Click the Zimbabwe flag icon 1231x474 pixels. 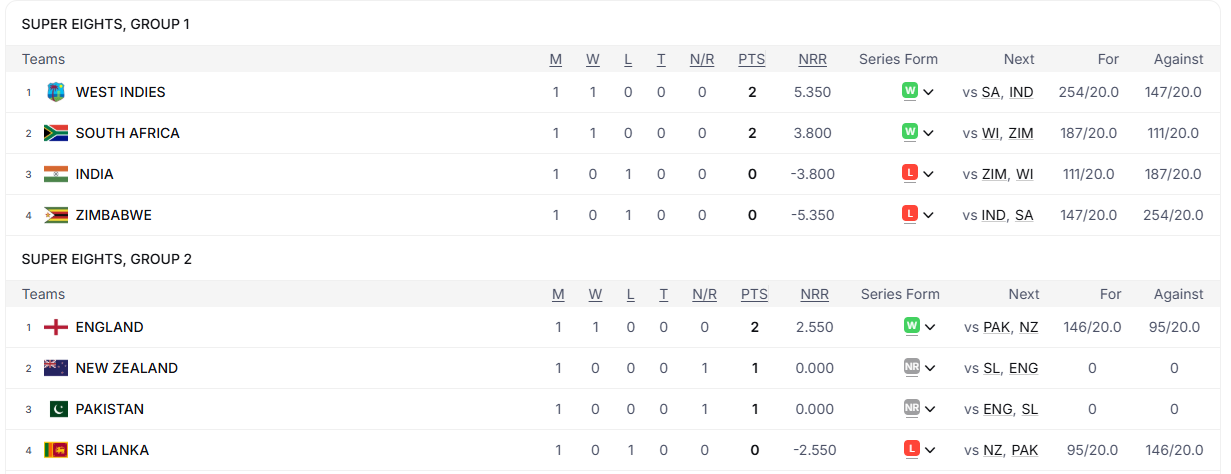coord(56,215)
